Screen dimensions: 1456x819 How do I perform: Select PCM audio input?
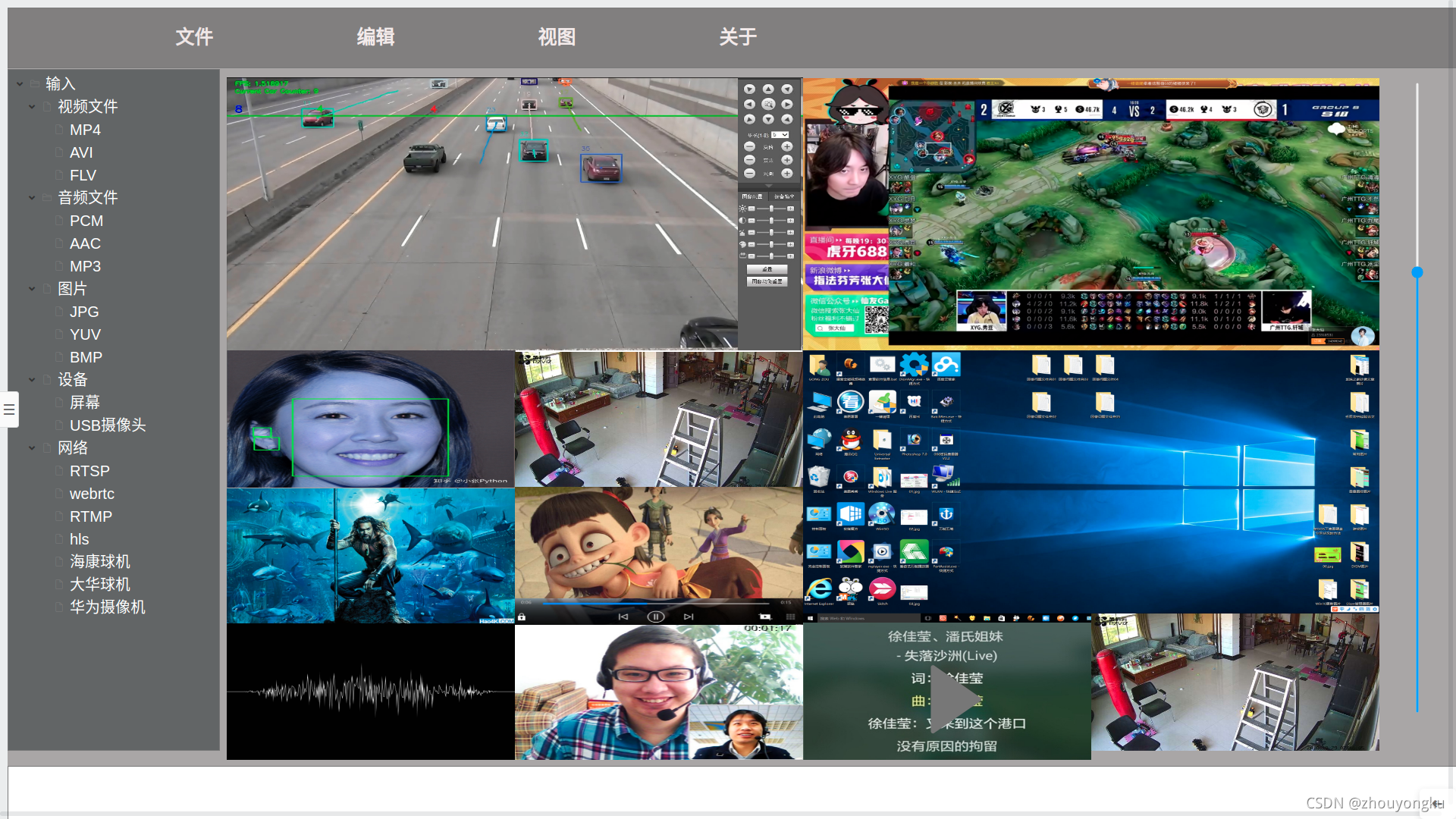(86, 221)
